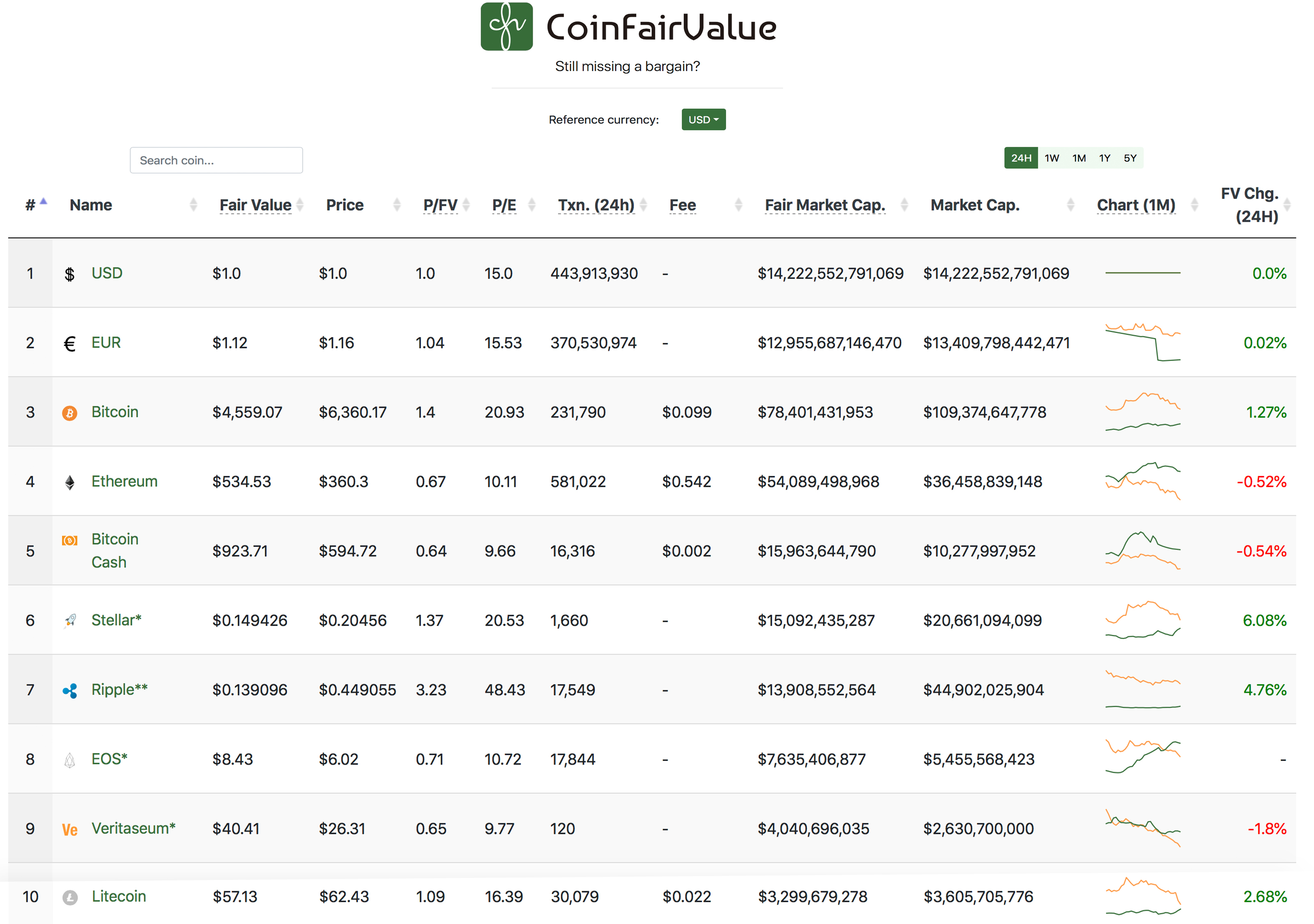Image resolution: width=1314 pixels, height=924 pixels.
Task: Click Ethereum market cap $36,458,839,148
Action: [983, 481]
